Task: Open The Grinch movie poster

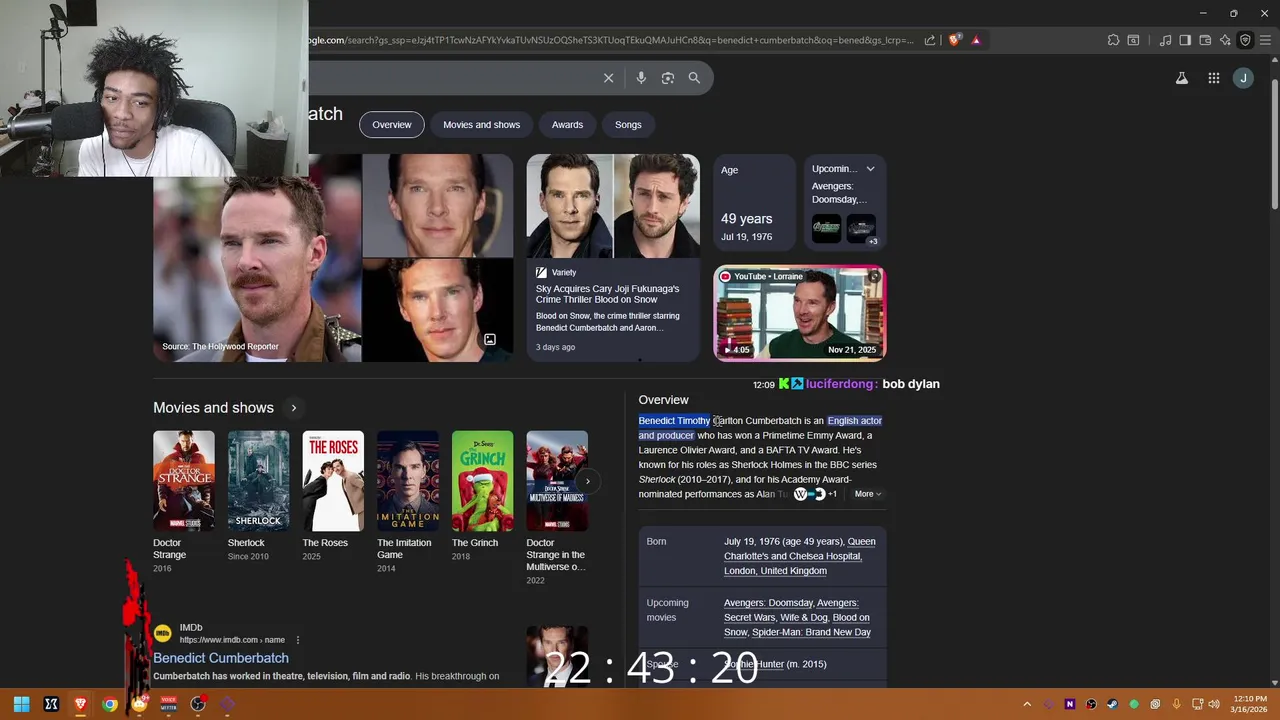Action: (x=482, y=481)
